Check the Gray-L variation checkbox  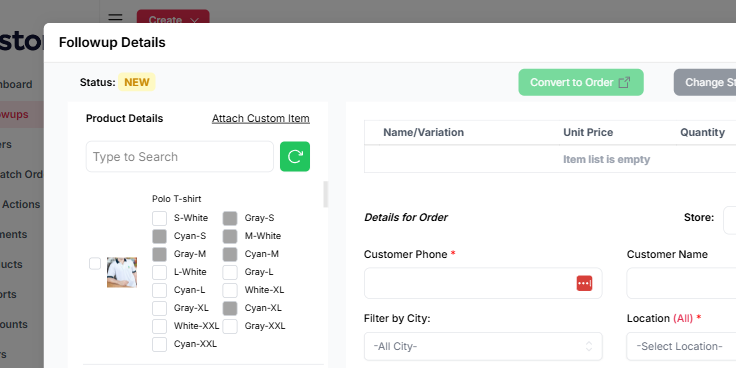click(230, 272)
